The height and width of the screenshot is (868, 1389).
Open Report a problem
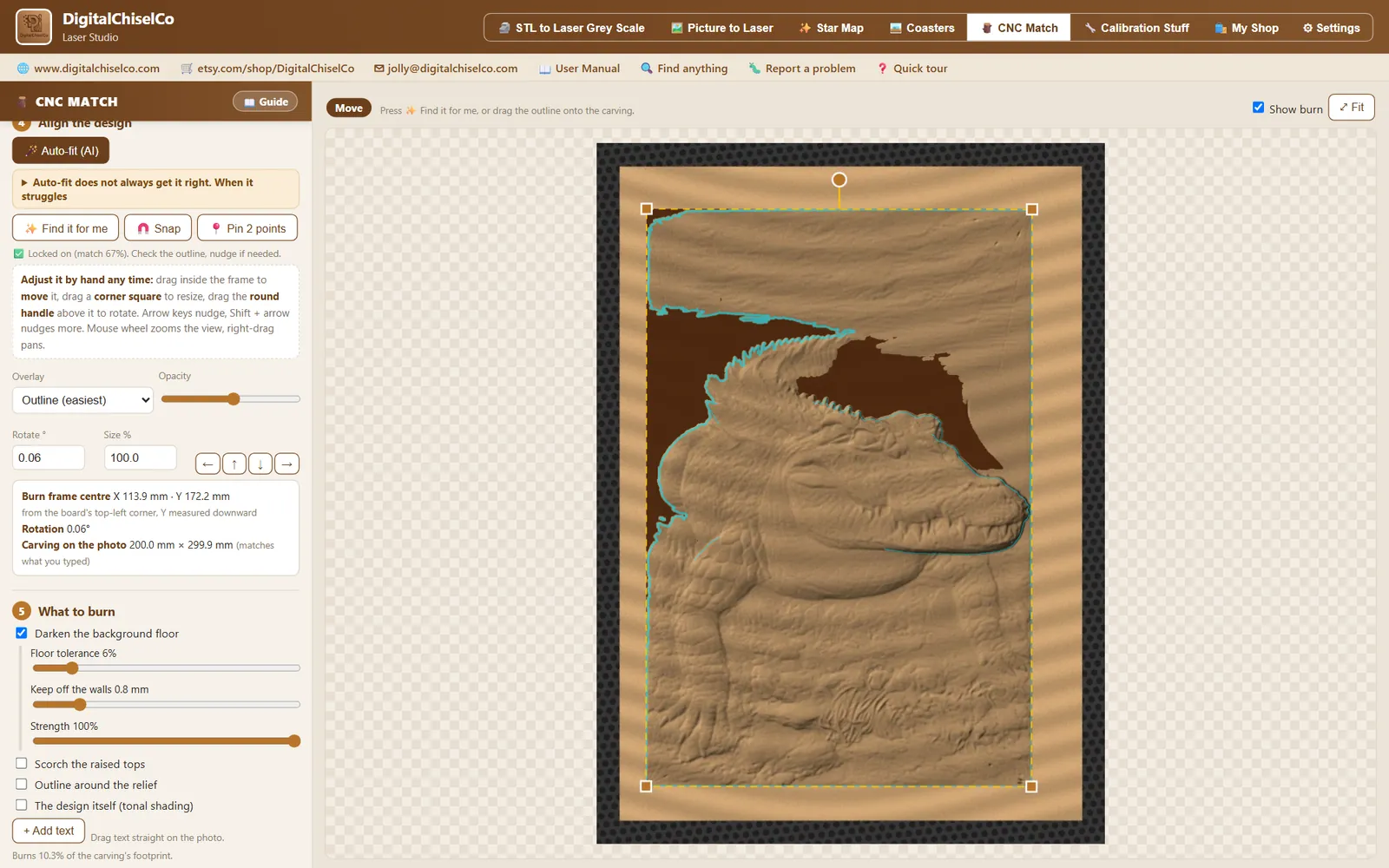[x=802, y=69]
